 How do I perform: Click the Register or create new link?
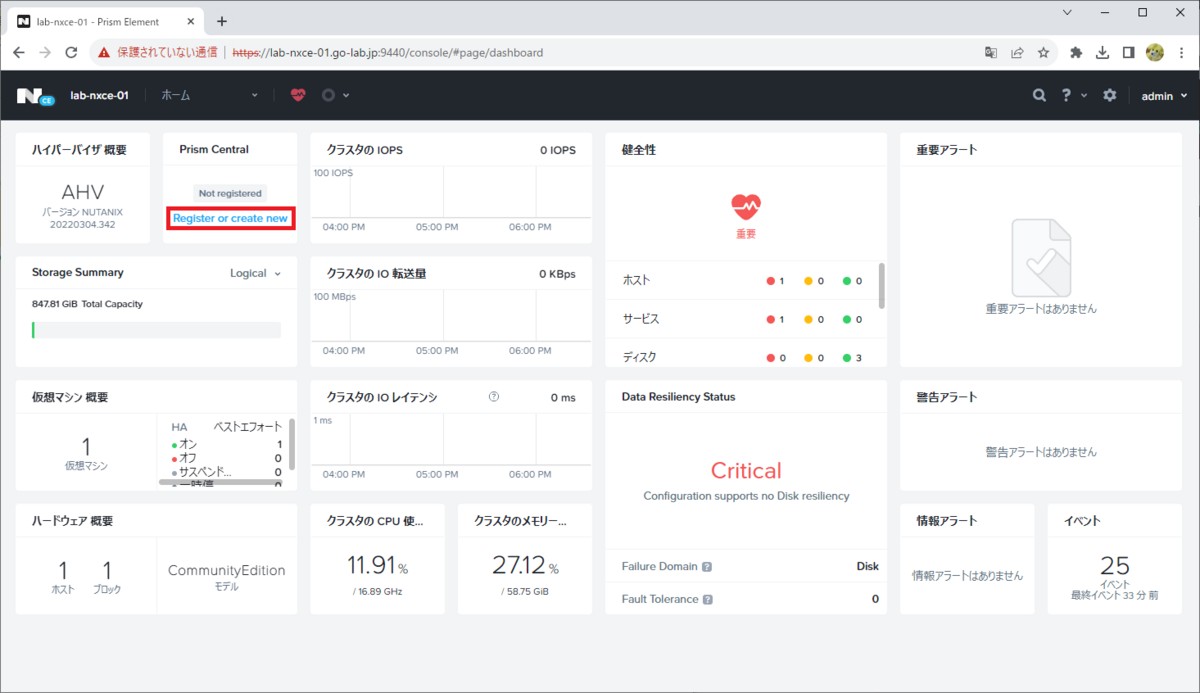(230, 218)
